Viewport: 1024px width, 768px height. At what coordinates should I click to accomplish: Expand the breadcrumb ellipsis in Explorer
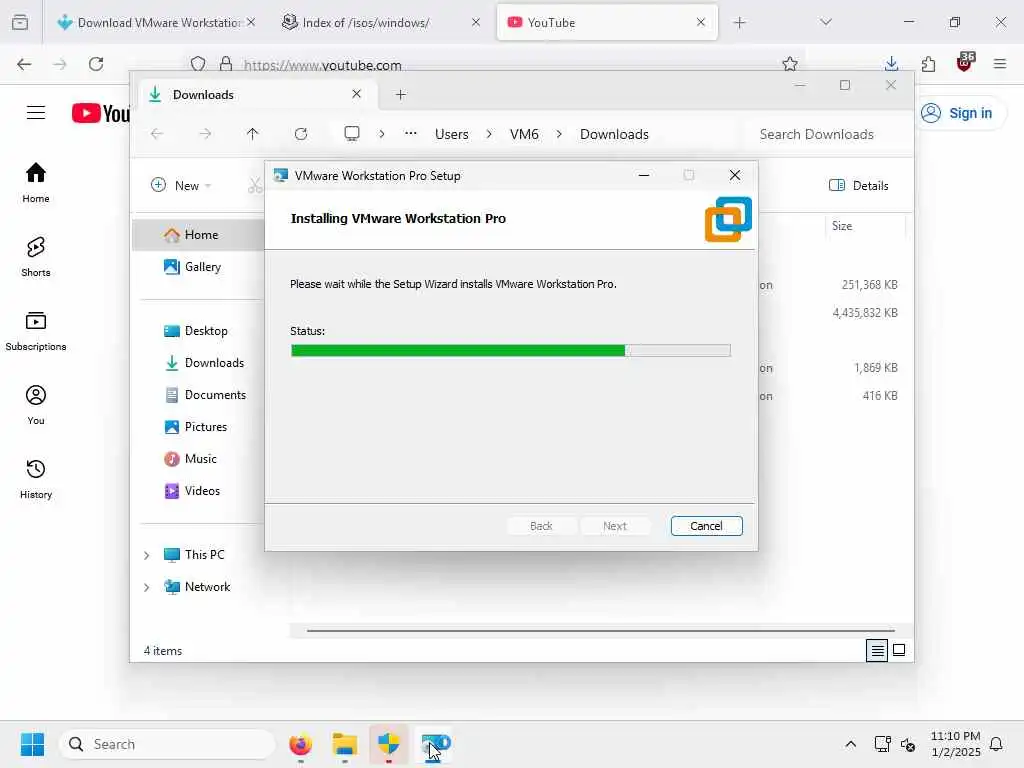tap(410, 134)
